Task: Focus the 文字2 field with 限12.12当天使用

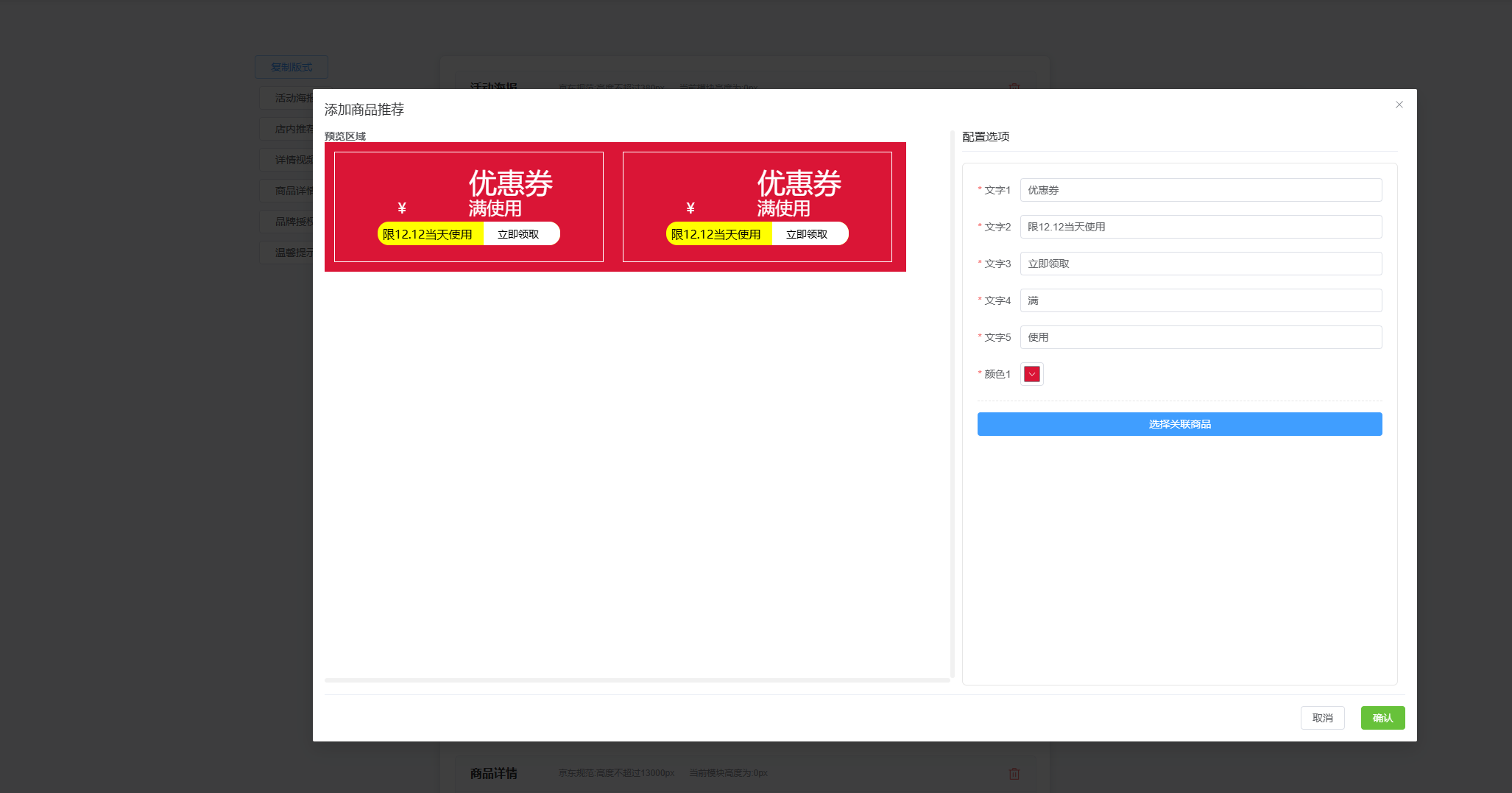Action: 1200,227
